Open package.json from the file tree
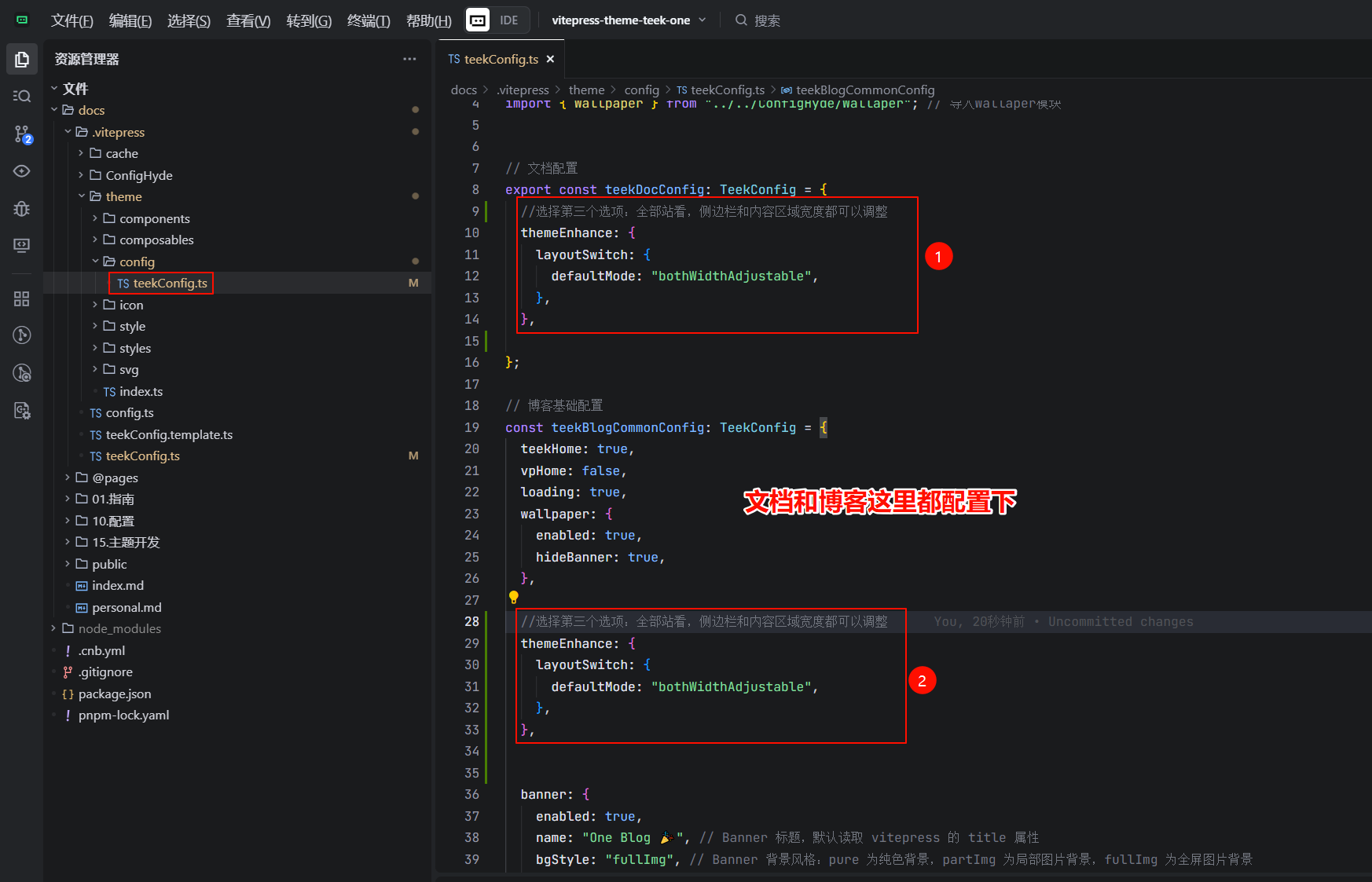The height and width of the screenshot is (882, 1372). tap(115, 694)
